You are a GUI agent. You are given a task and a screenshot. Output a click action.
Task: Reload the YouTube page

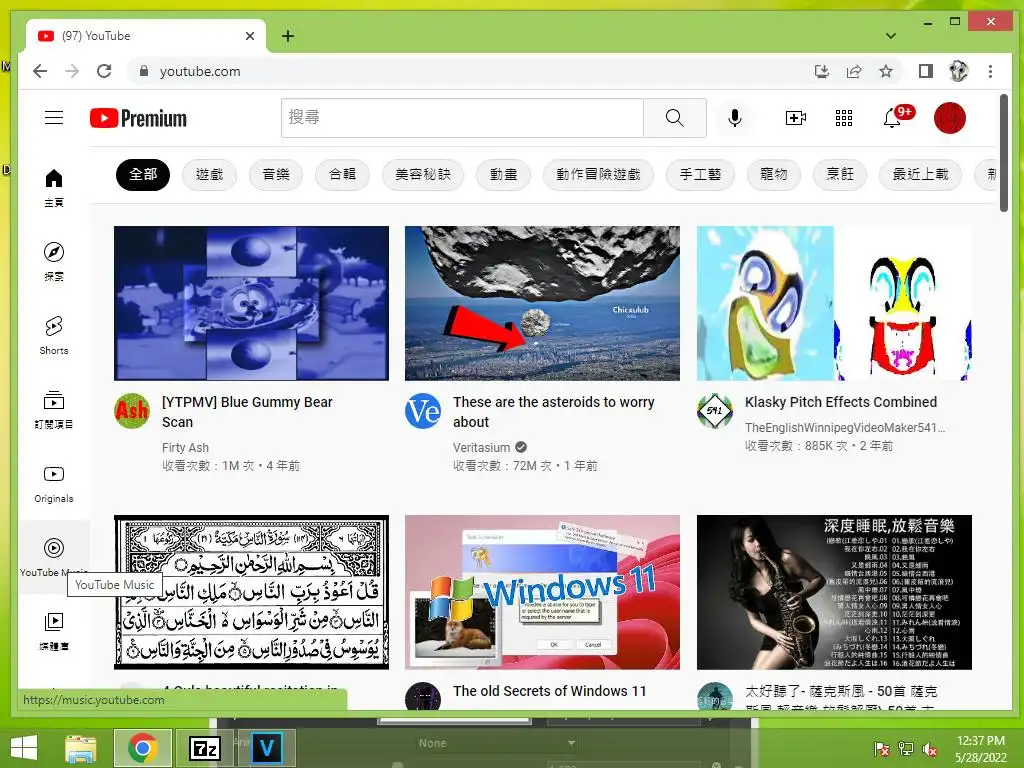104,71
